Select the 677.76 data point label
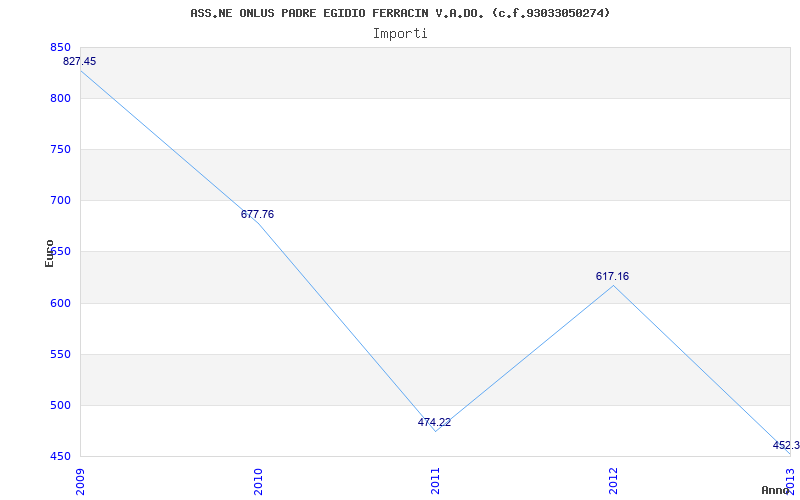This screenshot has height=500, width=800. pos(257,214)
